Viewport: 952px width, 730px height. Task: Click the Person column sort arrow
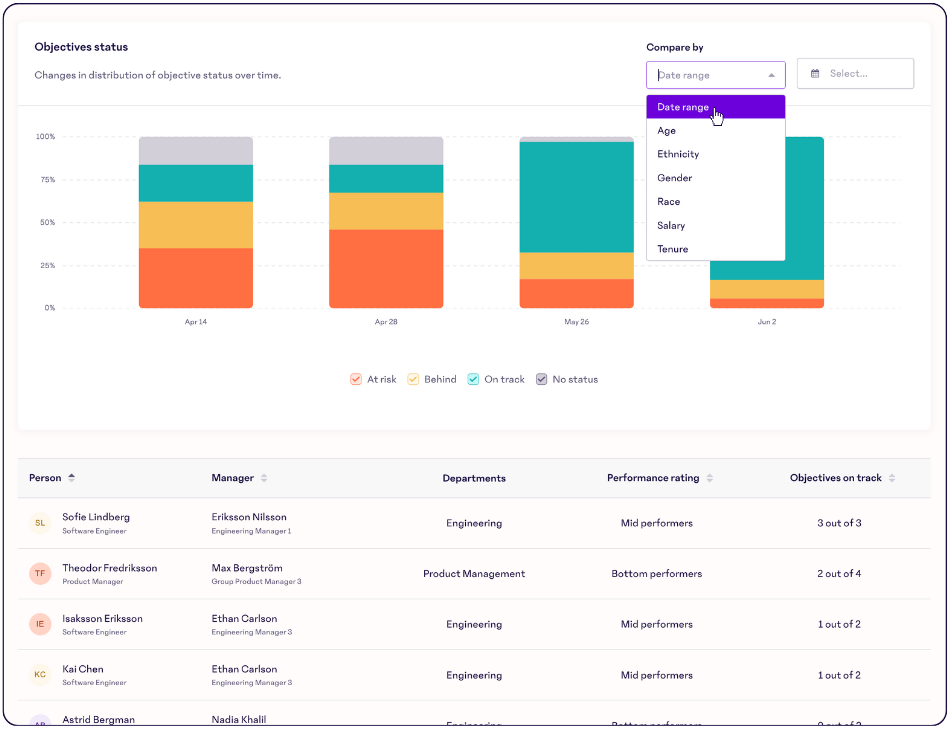point(70,478)
